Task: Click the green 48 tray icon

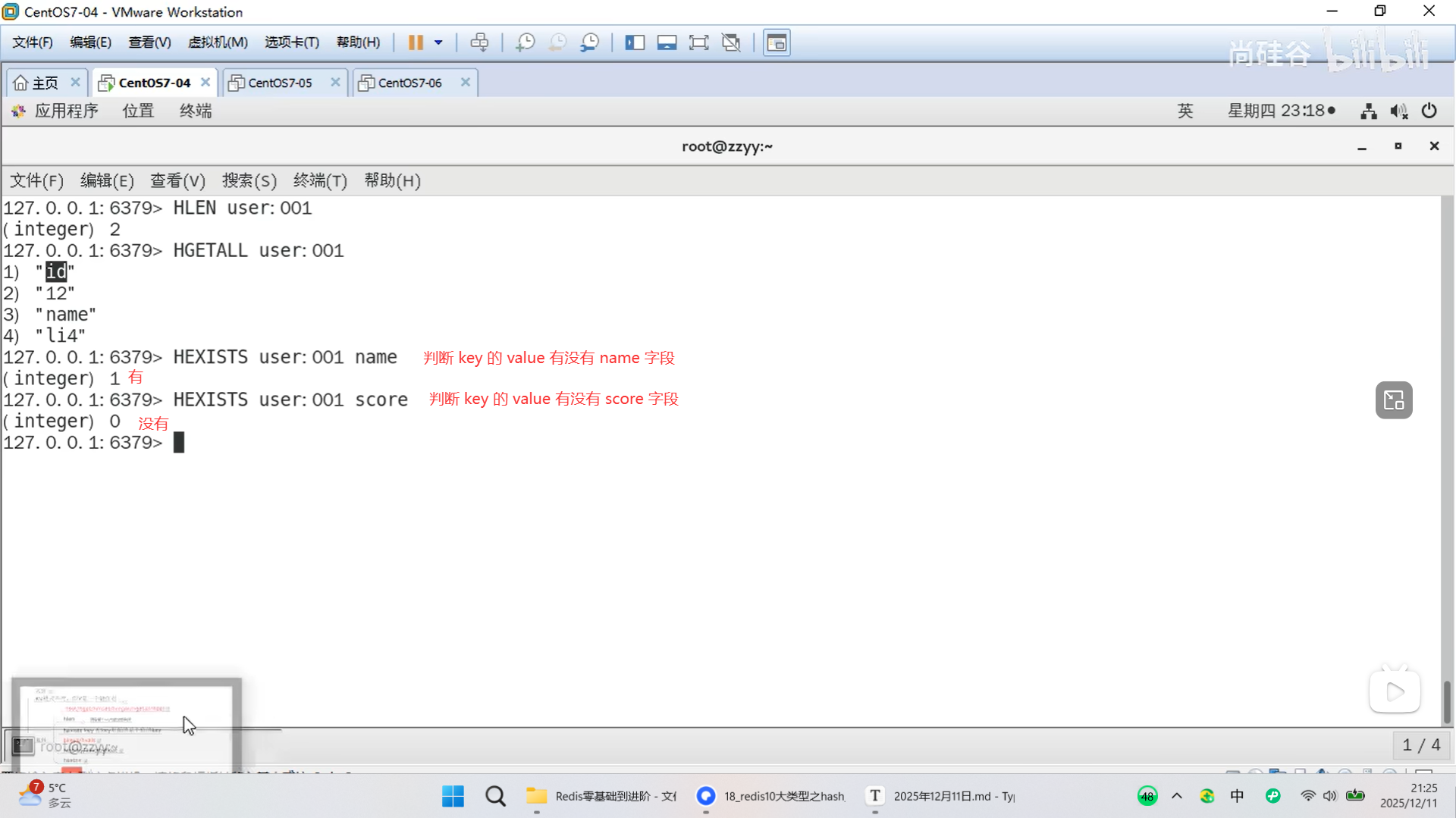Action: click(1147, 796)
